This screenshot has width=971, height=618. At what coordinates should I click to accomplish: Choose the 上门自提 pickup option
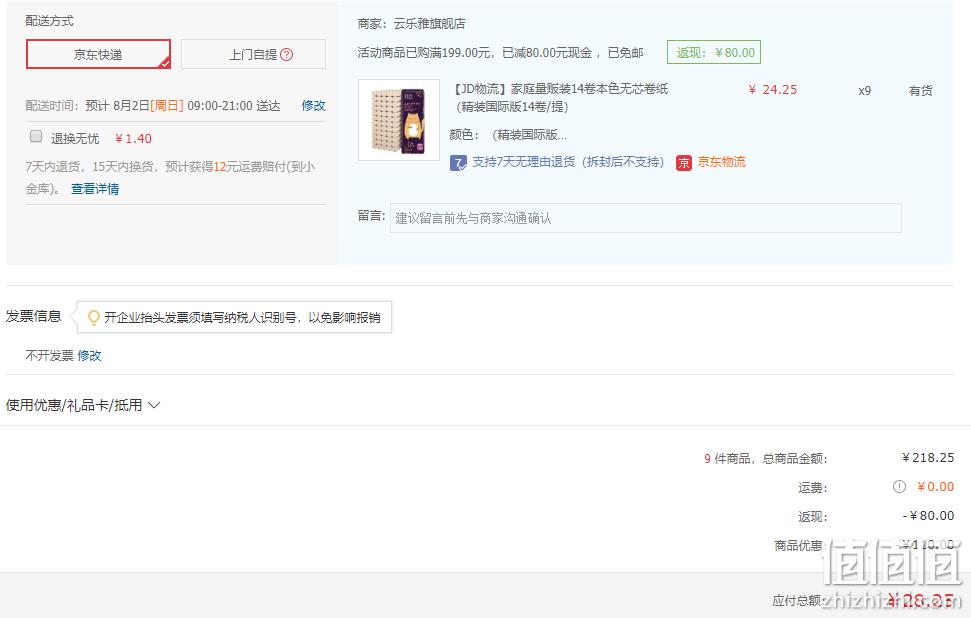(x=253, y=54)
